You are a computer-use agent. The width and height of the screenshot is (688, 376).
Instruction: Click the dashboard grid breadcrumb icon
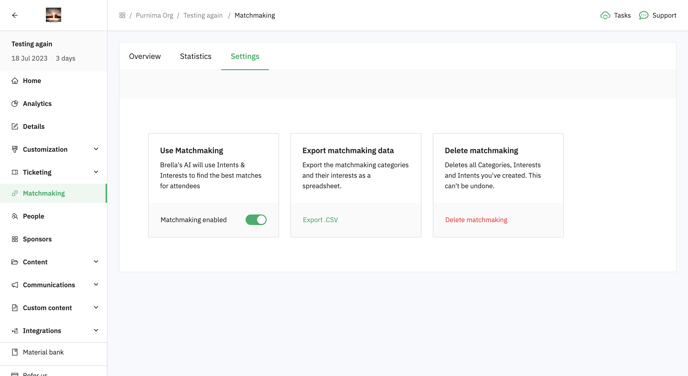(x=122, y=15)
